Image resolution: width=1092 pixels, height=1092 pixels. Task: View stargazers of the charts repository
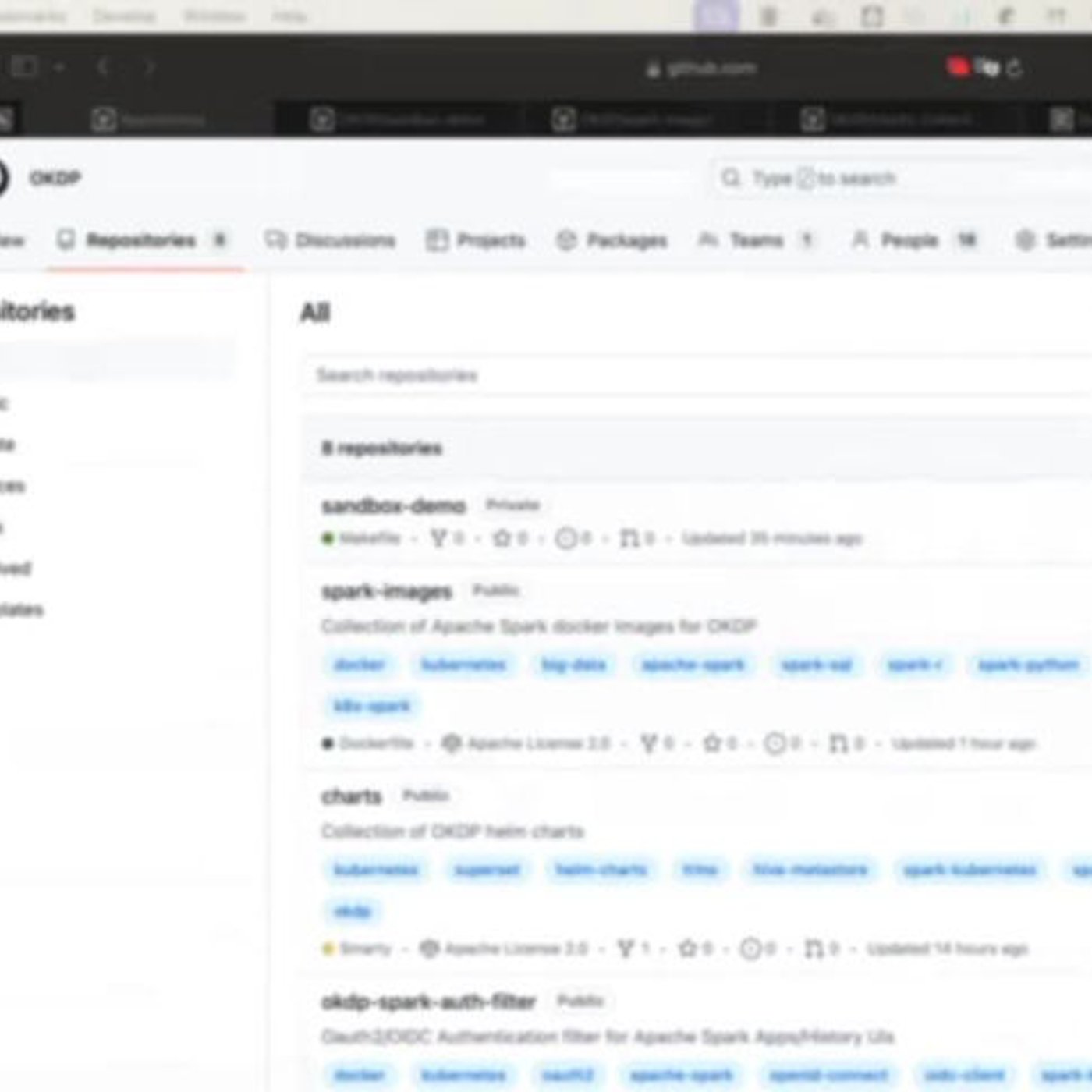696,948
